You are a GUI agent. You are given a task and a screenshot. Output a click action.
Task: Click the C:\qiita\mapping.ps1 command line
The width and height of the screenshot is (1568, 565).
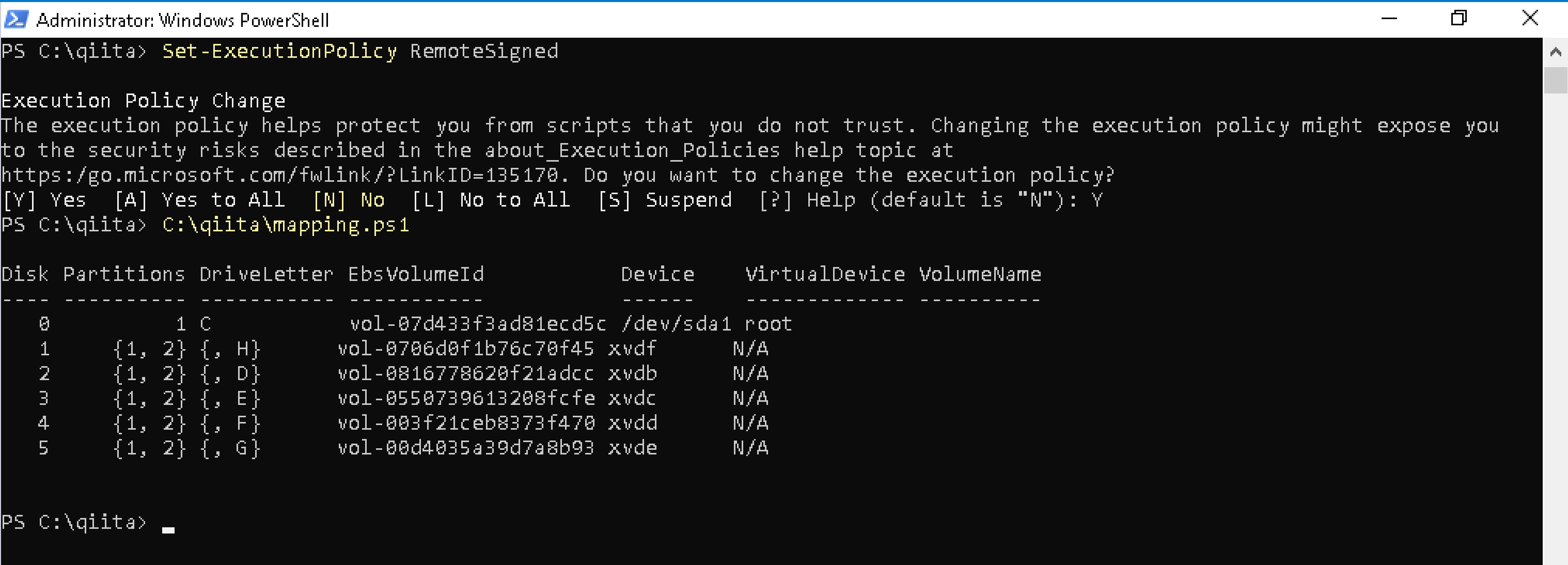[x=285, y=225]
